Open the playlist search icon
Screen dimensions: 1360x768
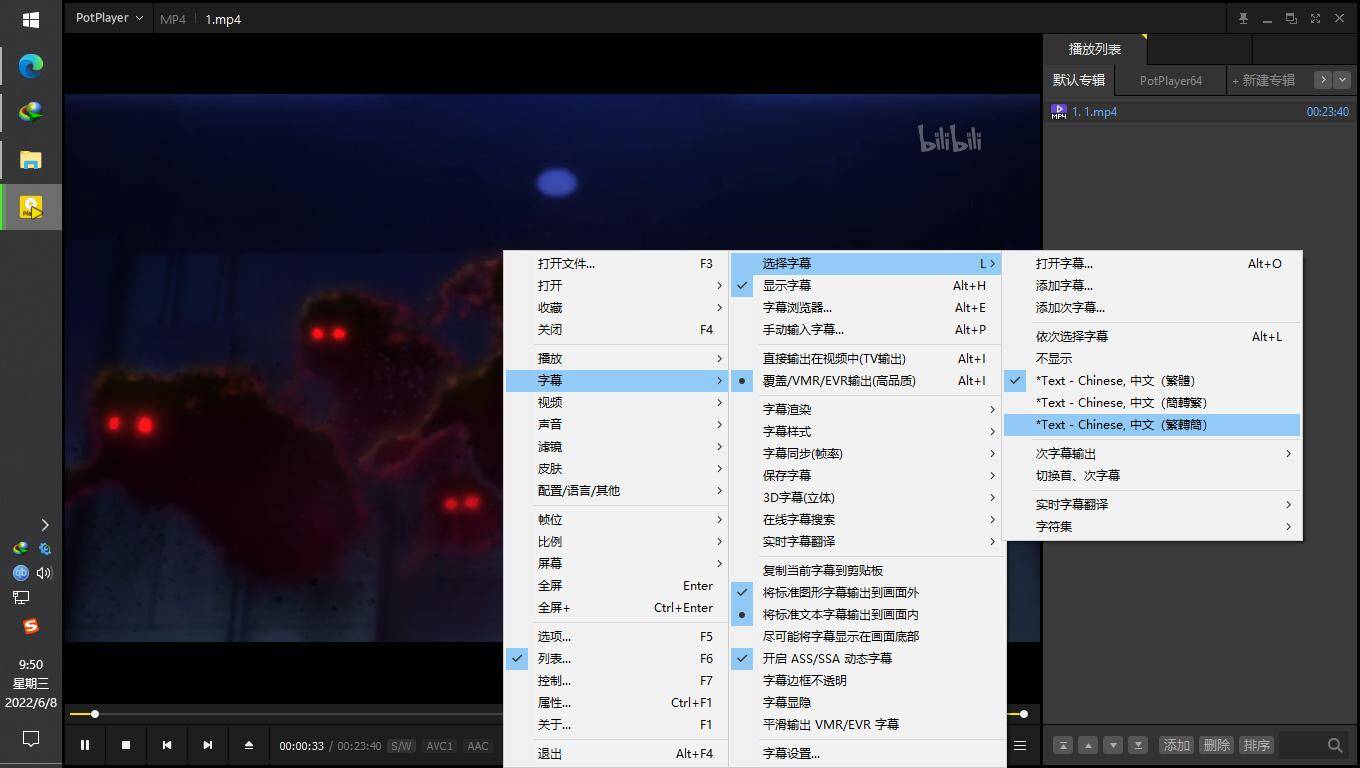(x=1334, y=745)
